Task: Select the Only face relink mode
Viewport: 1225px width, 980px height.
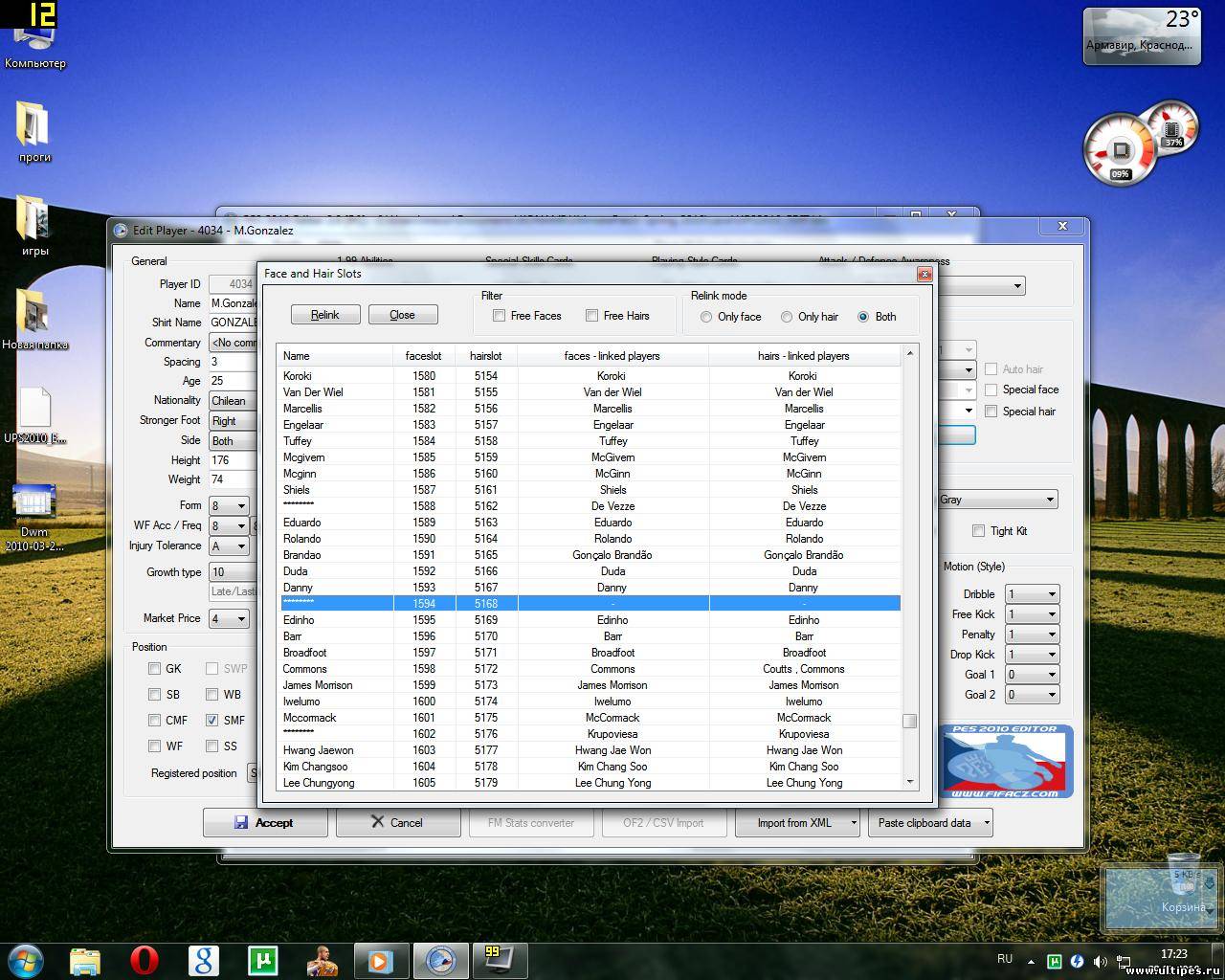Action: pos(706,317)
